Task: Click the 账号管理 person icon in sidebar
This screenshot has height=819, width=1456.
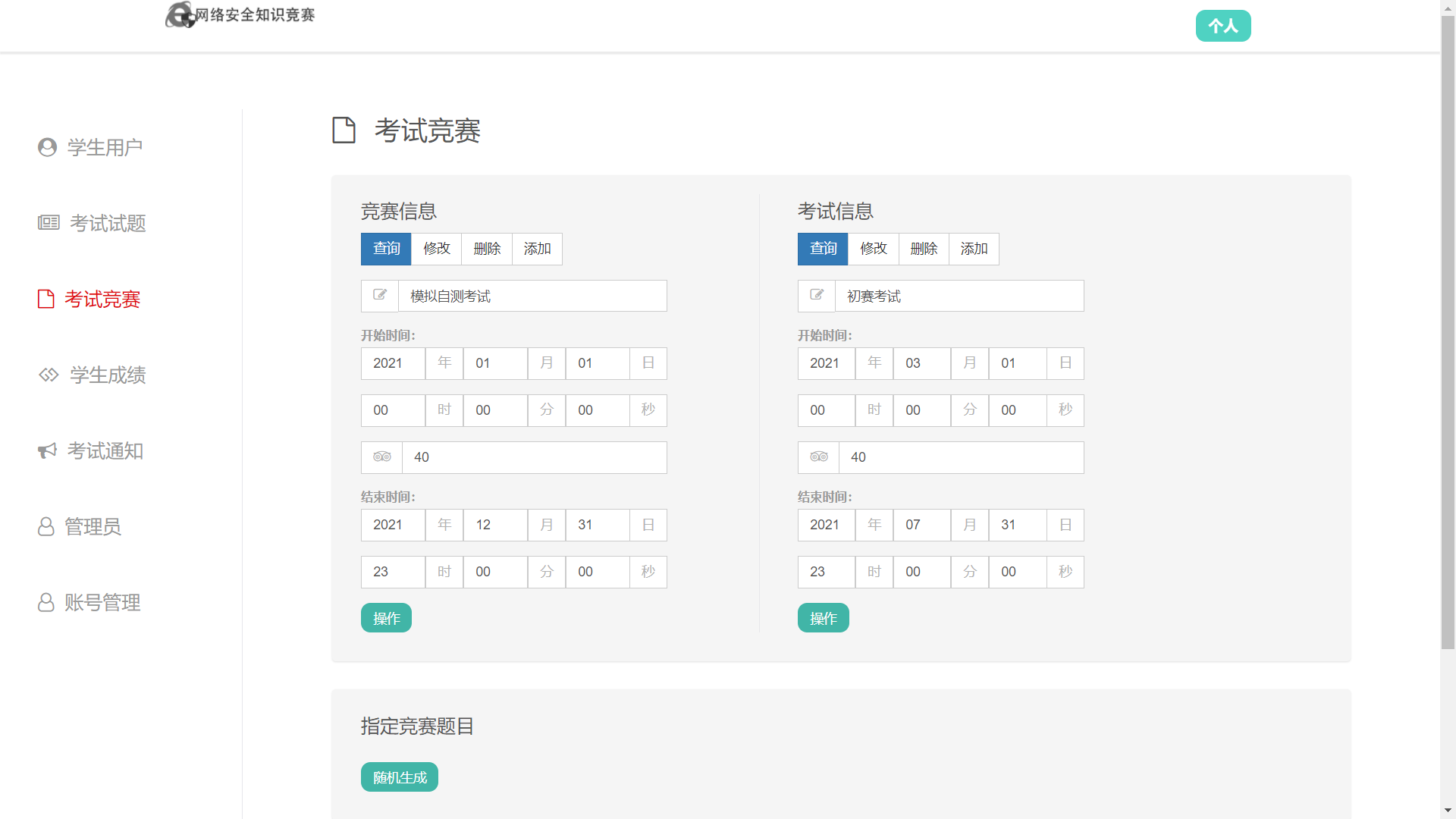Action: pos(45,602)
